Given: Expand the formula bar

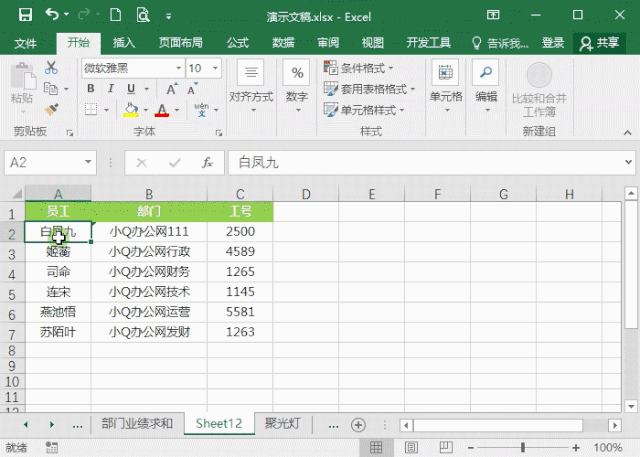Looking at the screenshot, I should [x=628, y=162].
